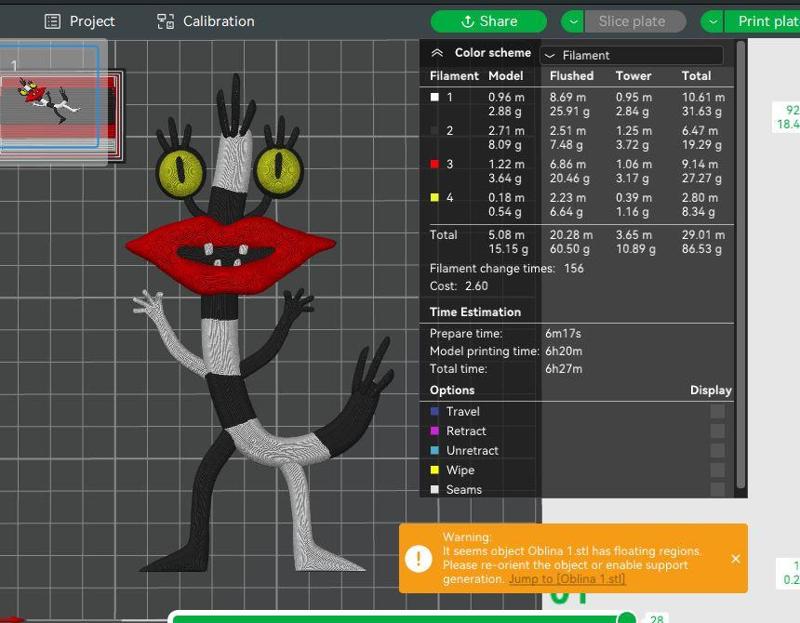Click the statistics panel vertical scrollbar
This screenshot has height=623, width=800.
pyautogui.click(x=741, y=265)
